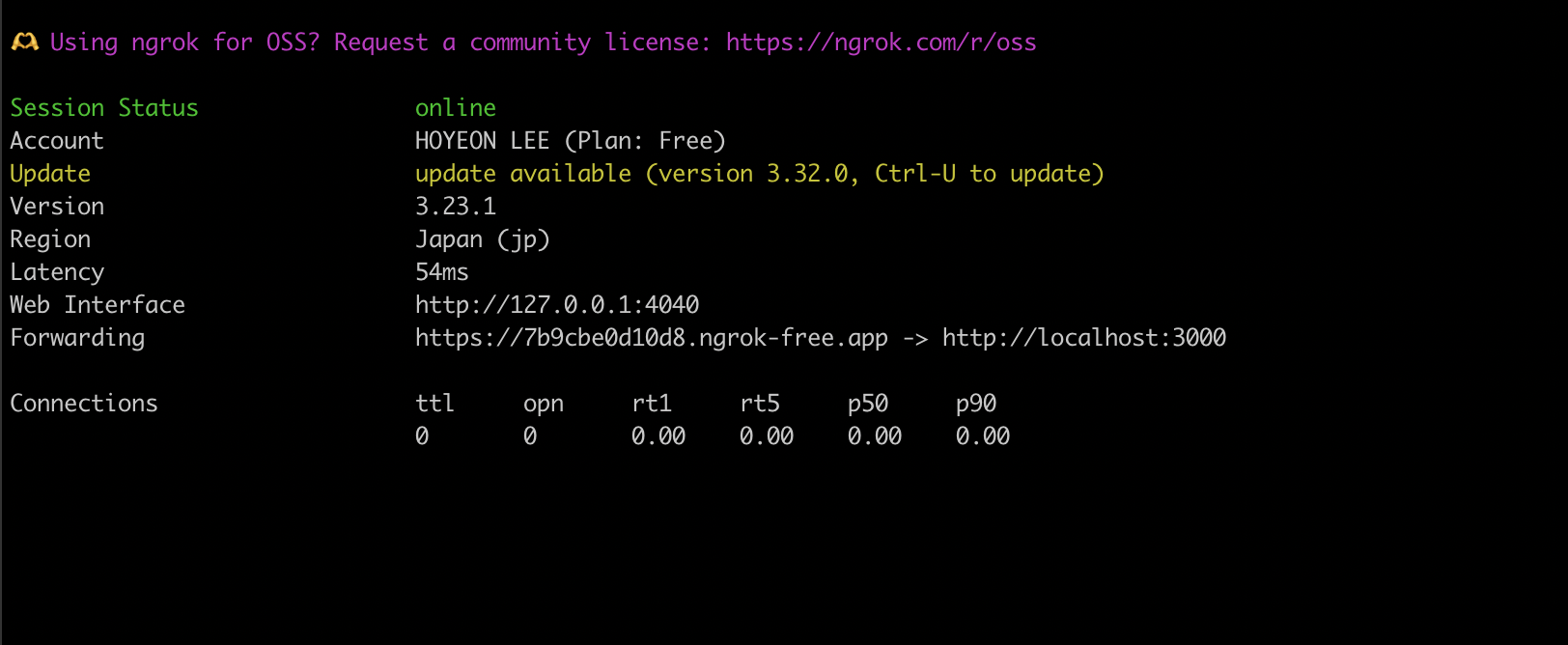Click the 54ms latency value
Viewport: 1568px width, 645px height.
coord(442,272)
